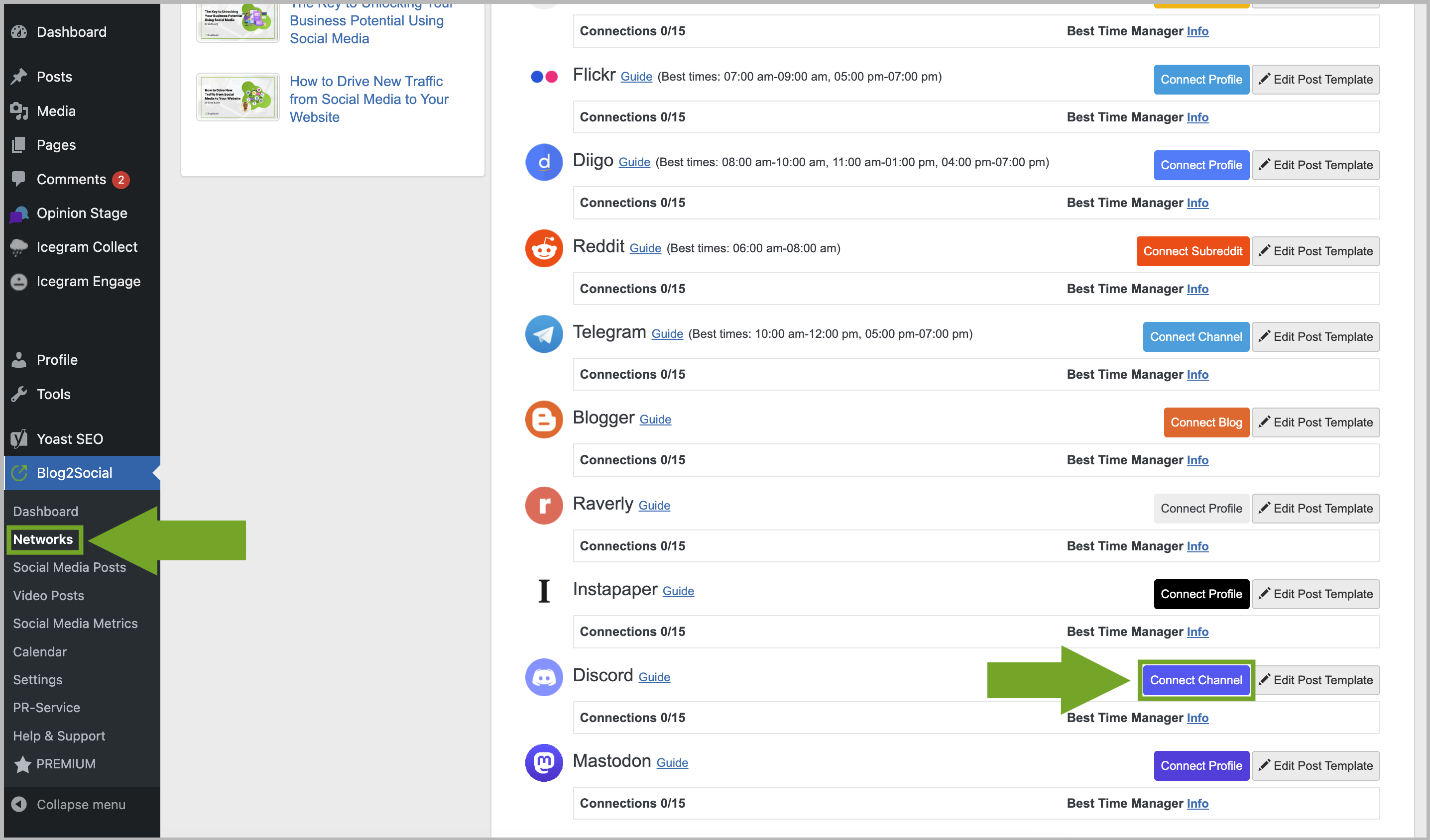This screenshot has width=1430, height=840.
Task: Click Connect Profile for Flickr
Action: click(1201, 80)
